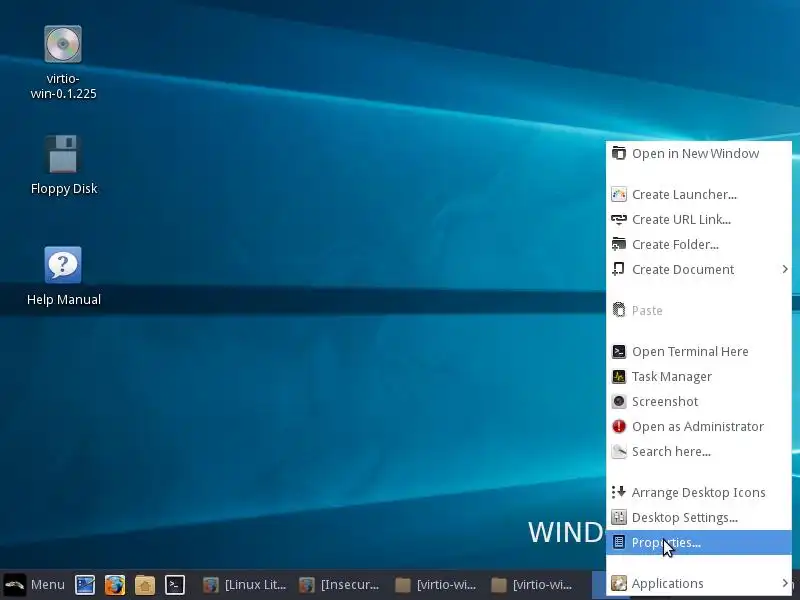Viewport: 800px width, 600px height.
Task: Open Task Manager from context menu
Action: (x=698, y=377)
